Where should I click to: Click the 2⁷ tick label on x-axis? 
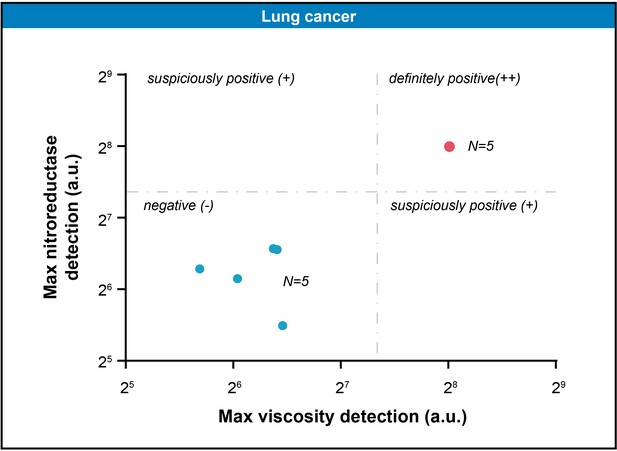point(342,387)
